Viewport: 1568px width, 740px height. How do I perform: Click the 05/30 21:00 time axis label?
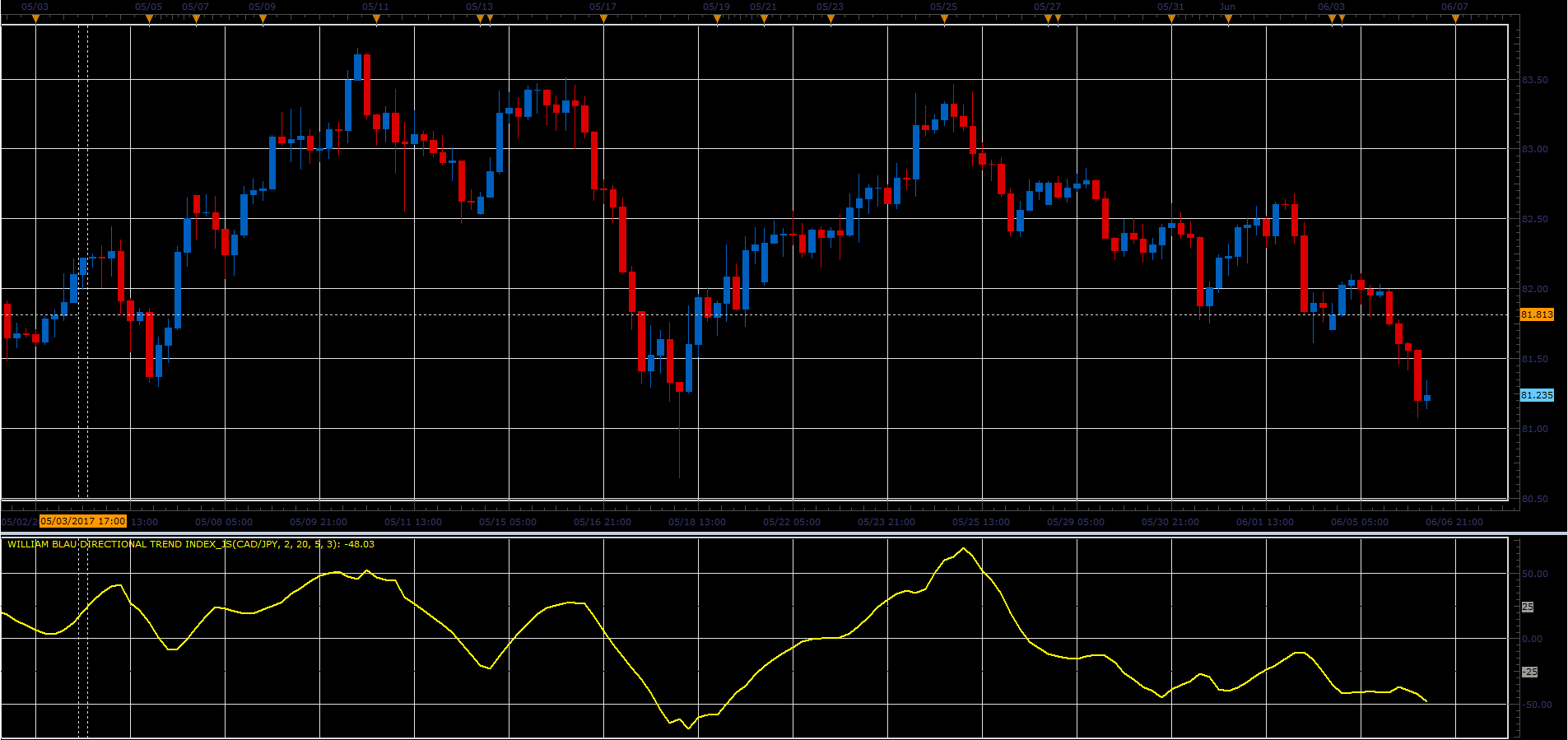[1170, 522]
